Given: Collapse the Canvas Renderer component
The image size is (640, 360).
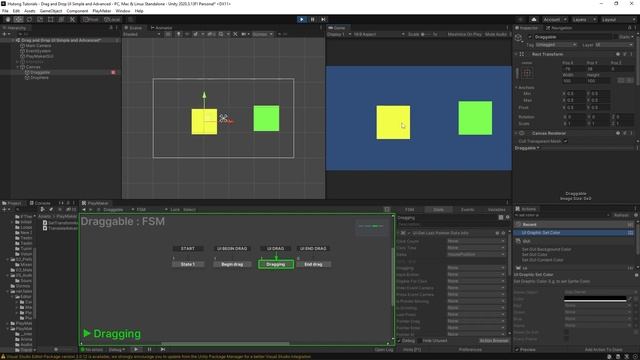Looking at the screenshot, I should (x=516, y=133).
